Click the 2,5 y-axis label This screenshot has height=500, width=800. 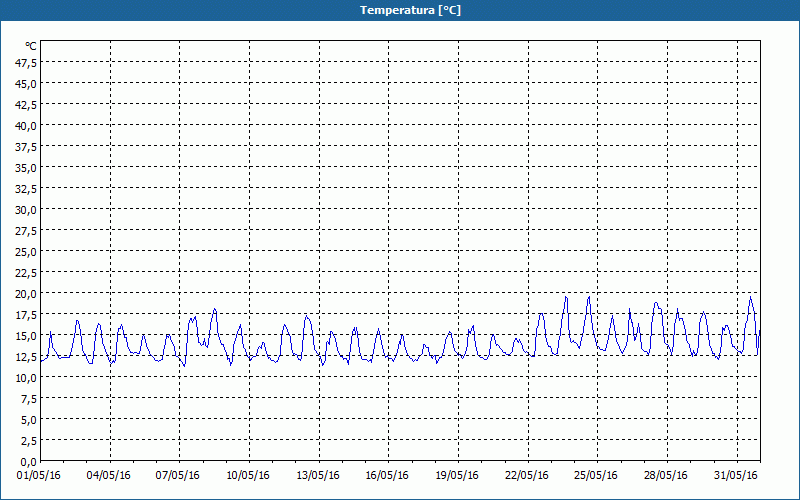[x=29, y=441]
